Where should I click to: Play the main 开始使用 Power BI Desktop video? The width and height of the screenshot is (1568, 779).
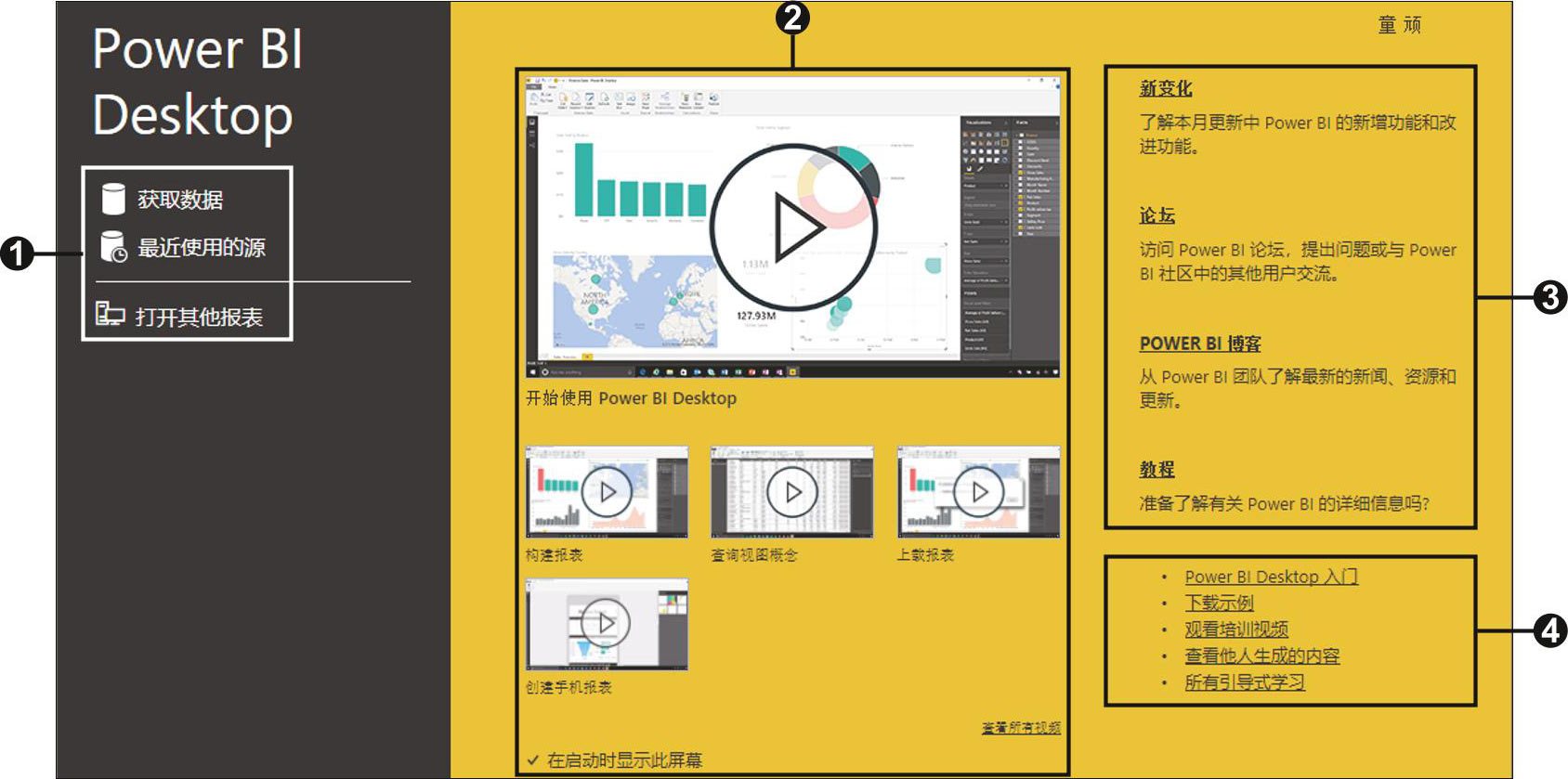click(793, 227)
